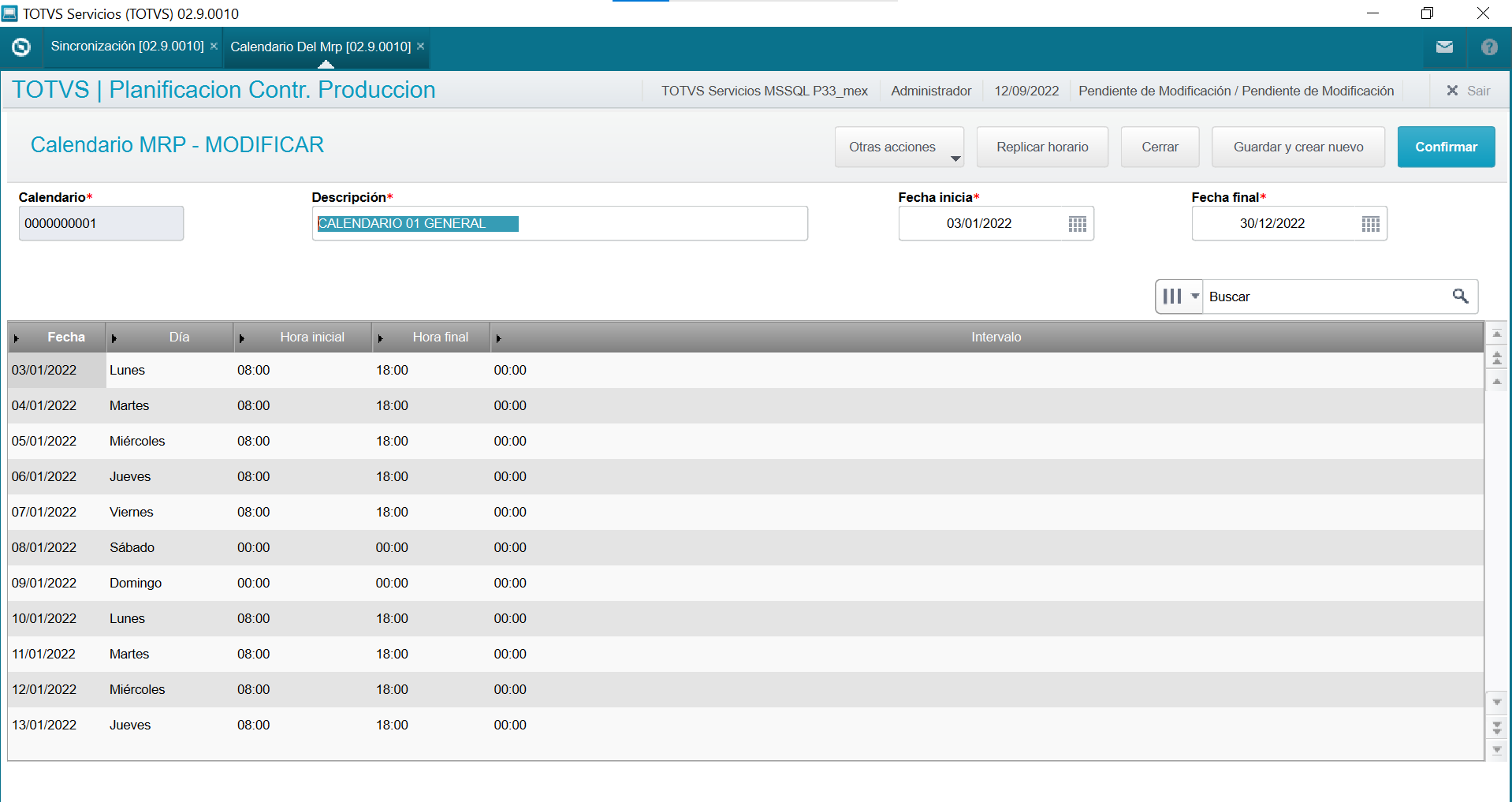Click Viernes in the 07/01/2022 row
This screenshot has width=1512, height=802.
(132, 513)
